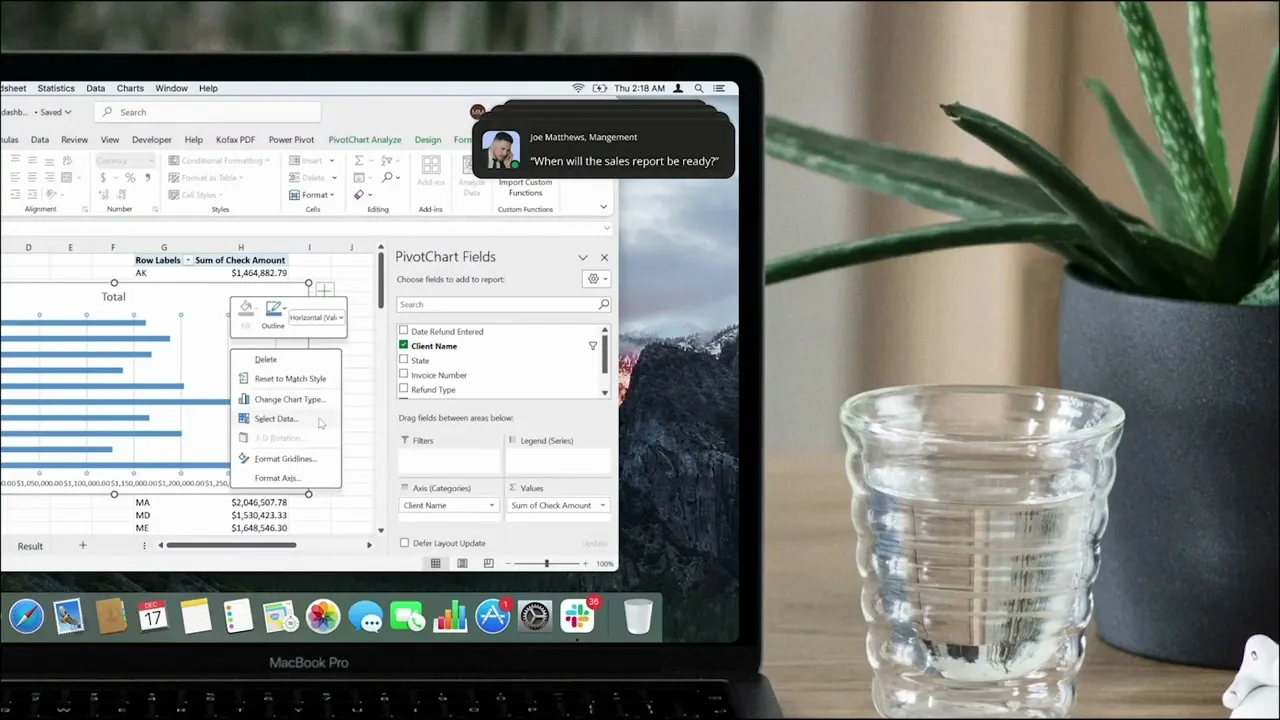Switch to Page Break Preview icon
The width and height of the screenshot is (1280, 720).
point(488,564)
